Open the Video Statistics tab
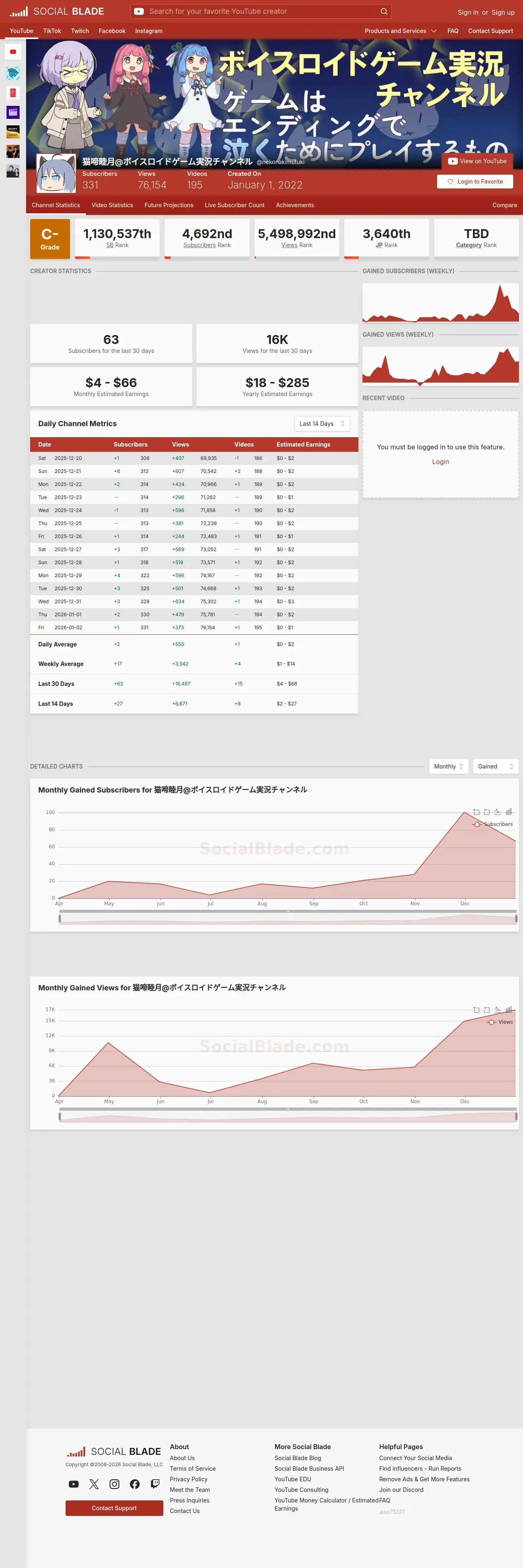Viewport: 523px width, 1568px height. [112, 205]
